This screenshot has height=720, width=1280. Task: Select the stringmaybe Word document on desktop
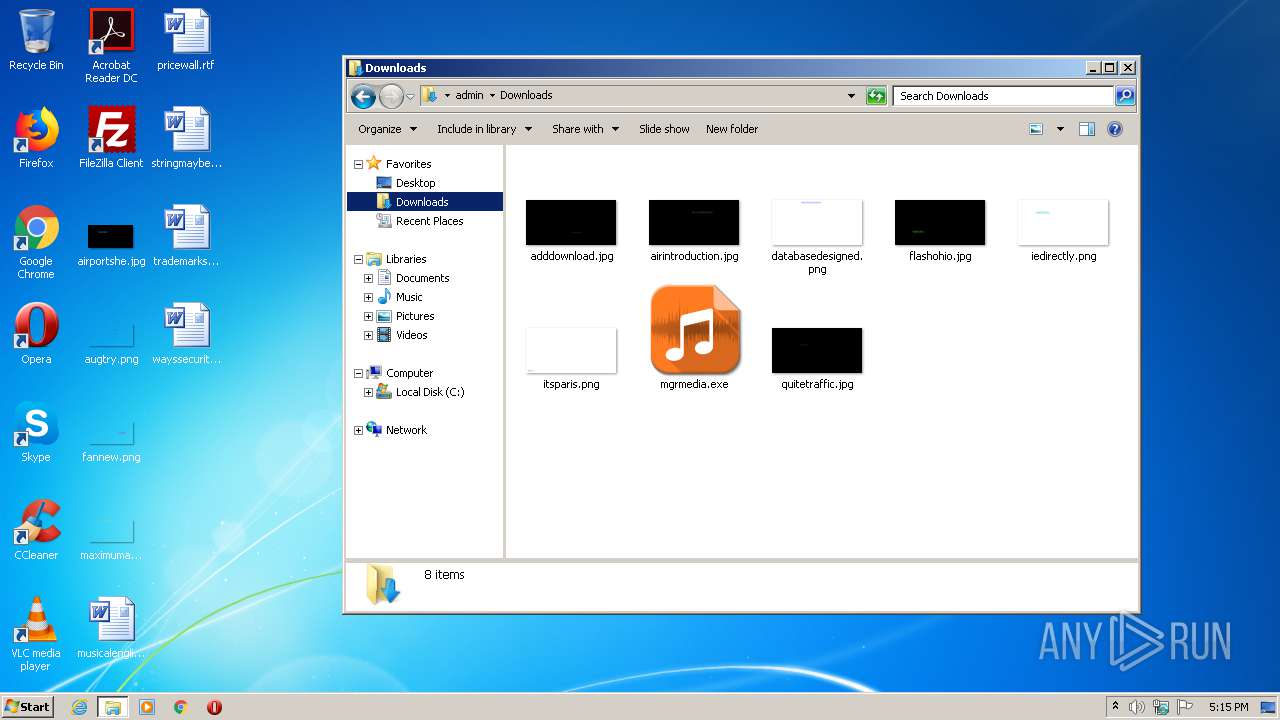click(x=186, y=138)
